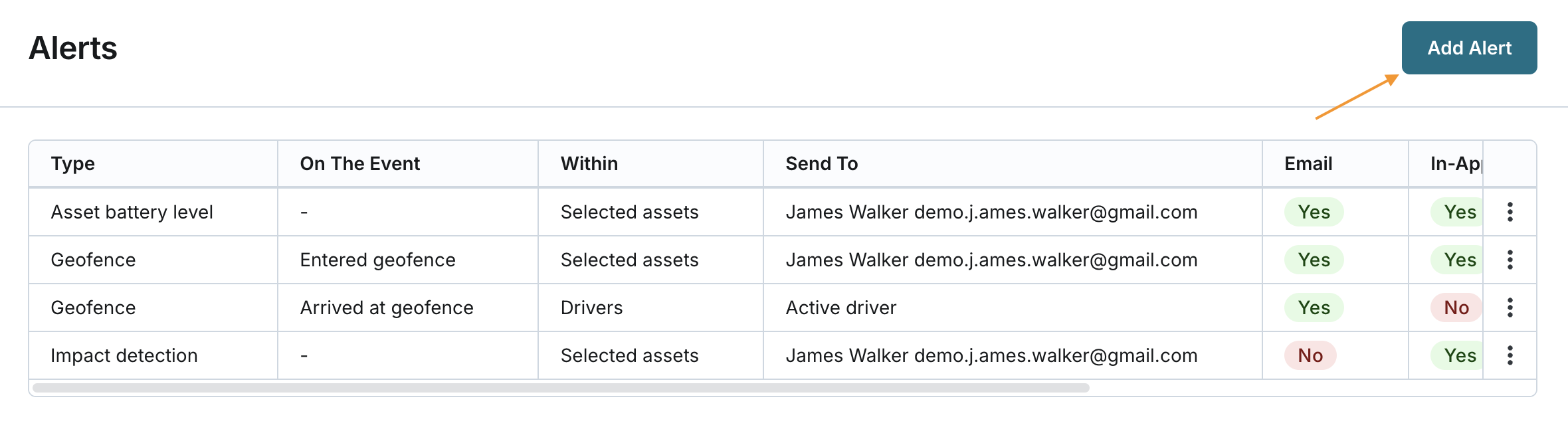Click Email Yes badge in Entered geofence row
The image size is (1568, 441).
point(1314,260)
